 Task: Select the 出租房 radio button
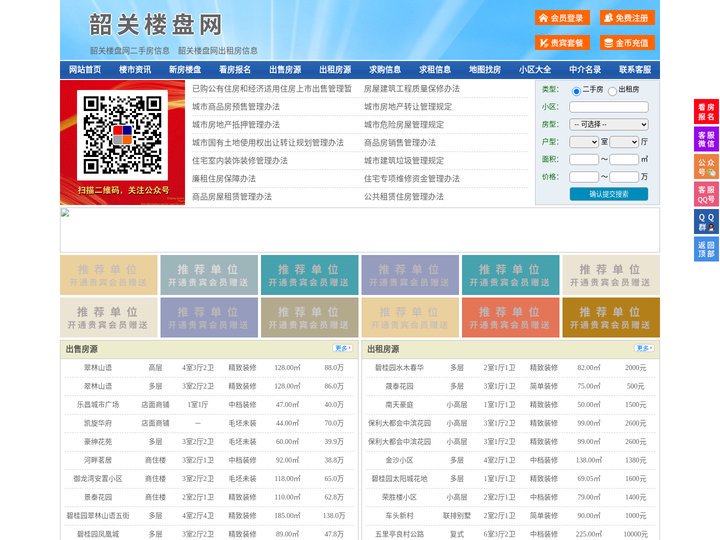[x=612, y=91]
